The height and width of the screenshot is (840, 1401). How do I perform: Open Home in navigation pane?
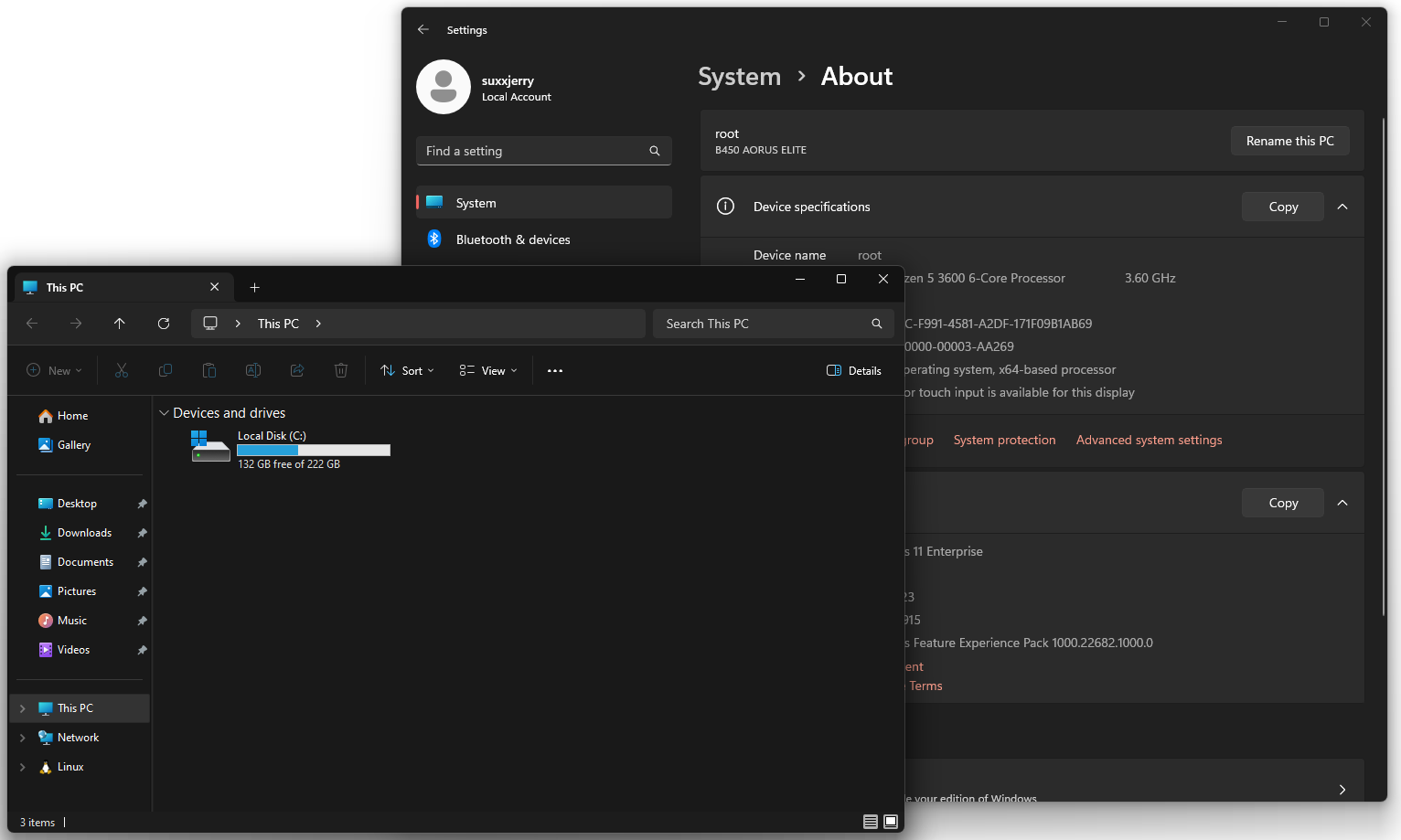point(73,416)
